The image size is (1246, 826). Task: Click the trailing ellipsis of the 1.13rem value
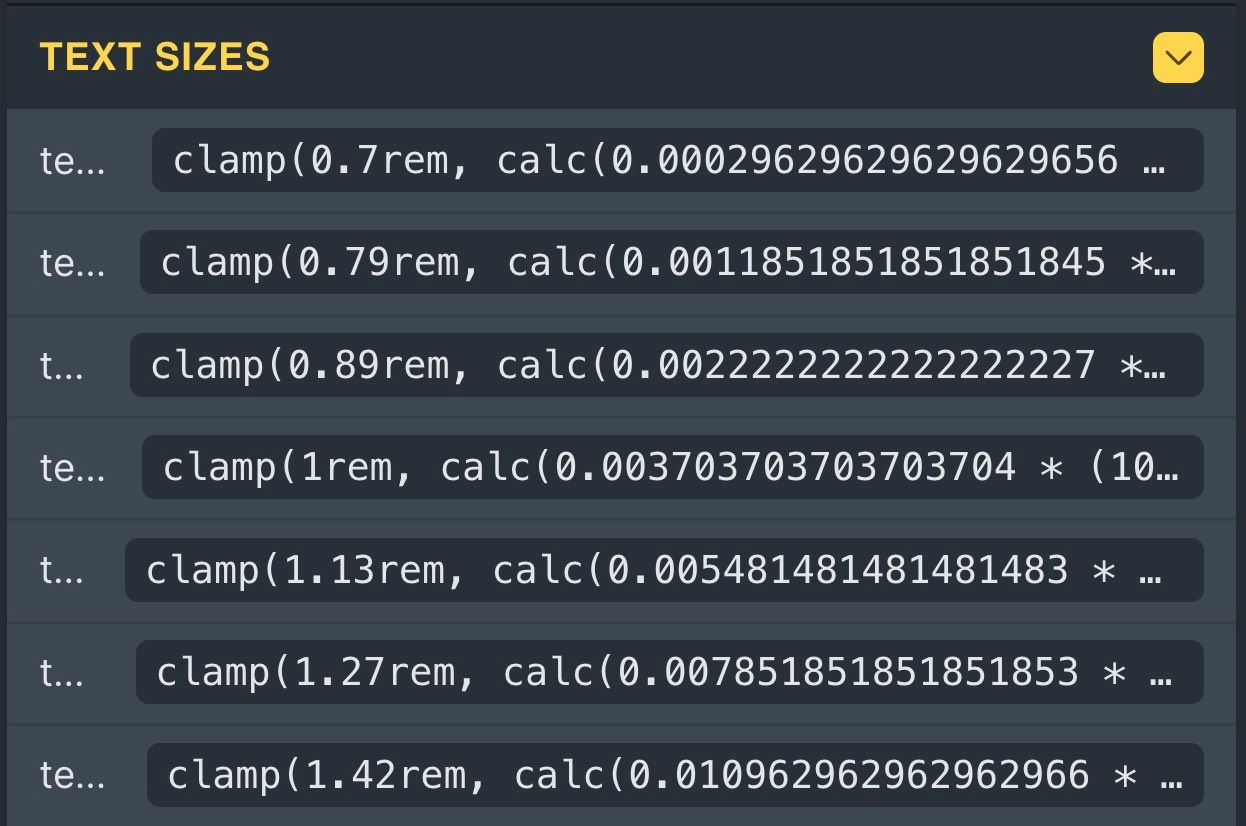tap(1150, 572)
